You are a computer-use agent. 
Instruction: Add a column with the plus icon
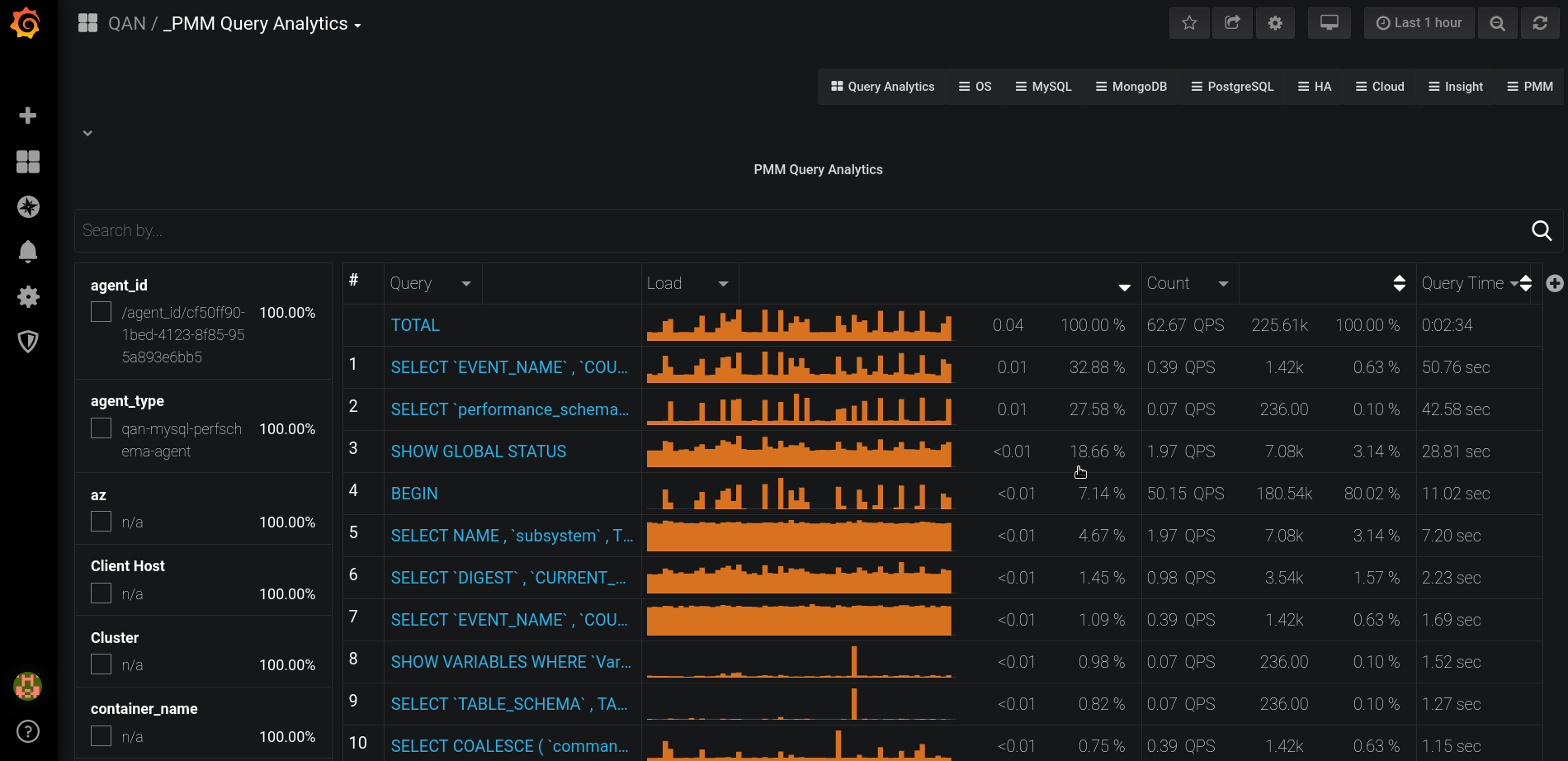1555,284
